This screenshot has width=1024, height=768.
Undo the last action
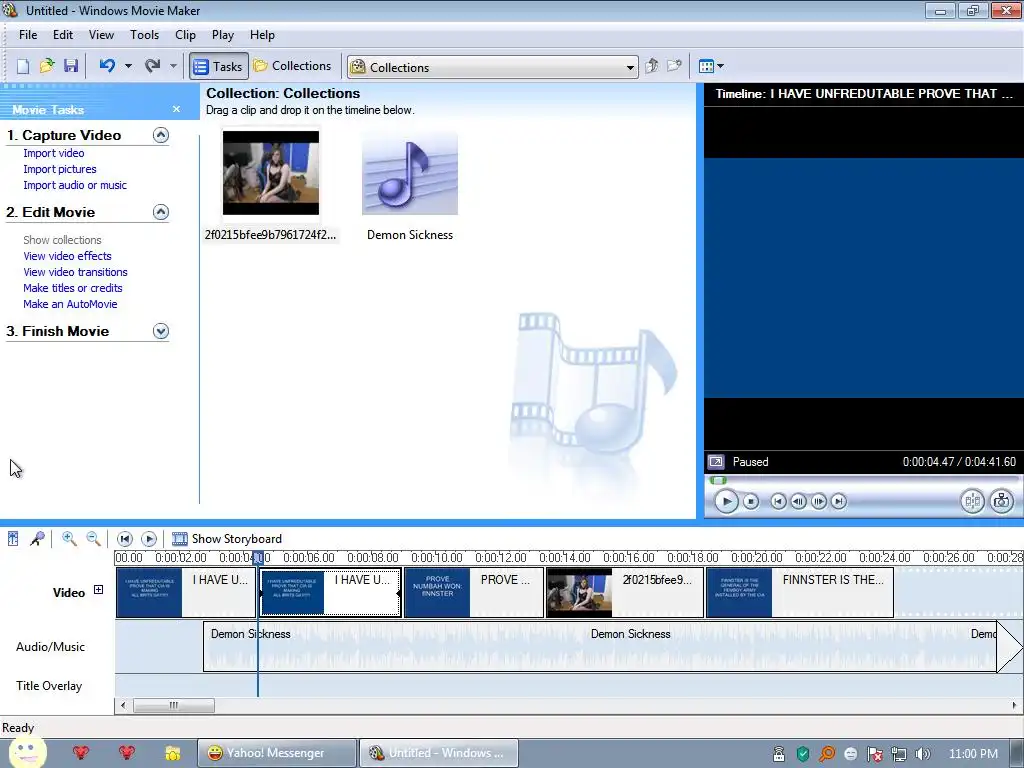pos(107,66)
